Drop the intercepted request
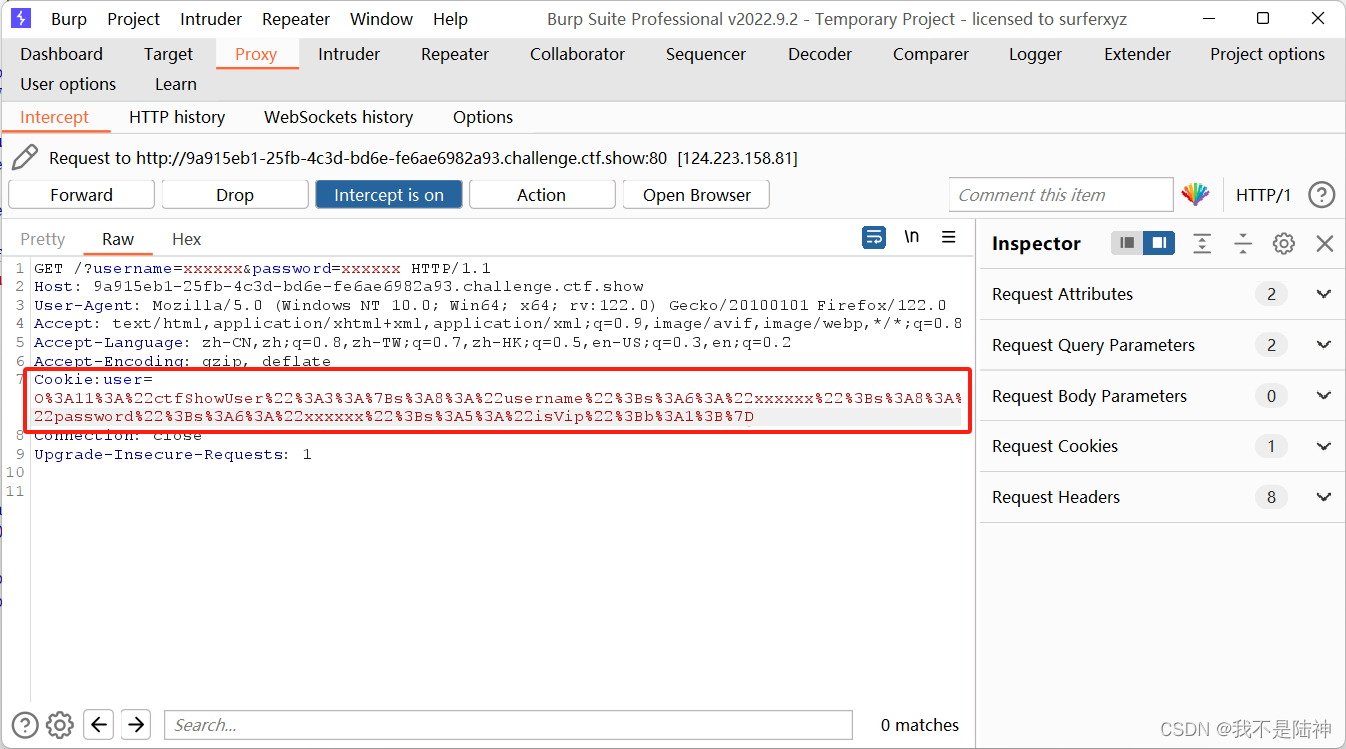Viewport: 1346px width, 749px height. [235, 195]
